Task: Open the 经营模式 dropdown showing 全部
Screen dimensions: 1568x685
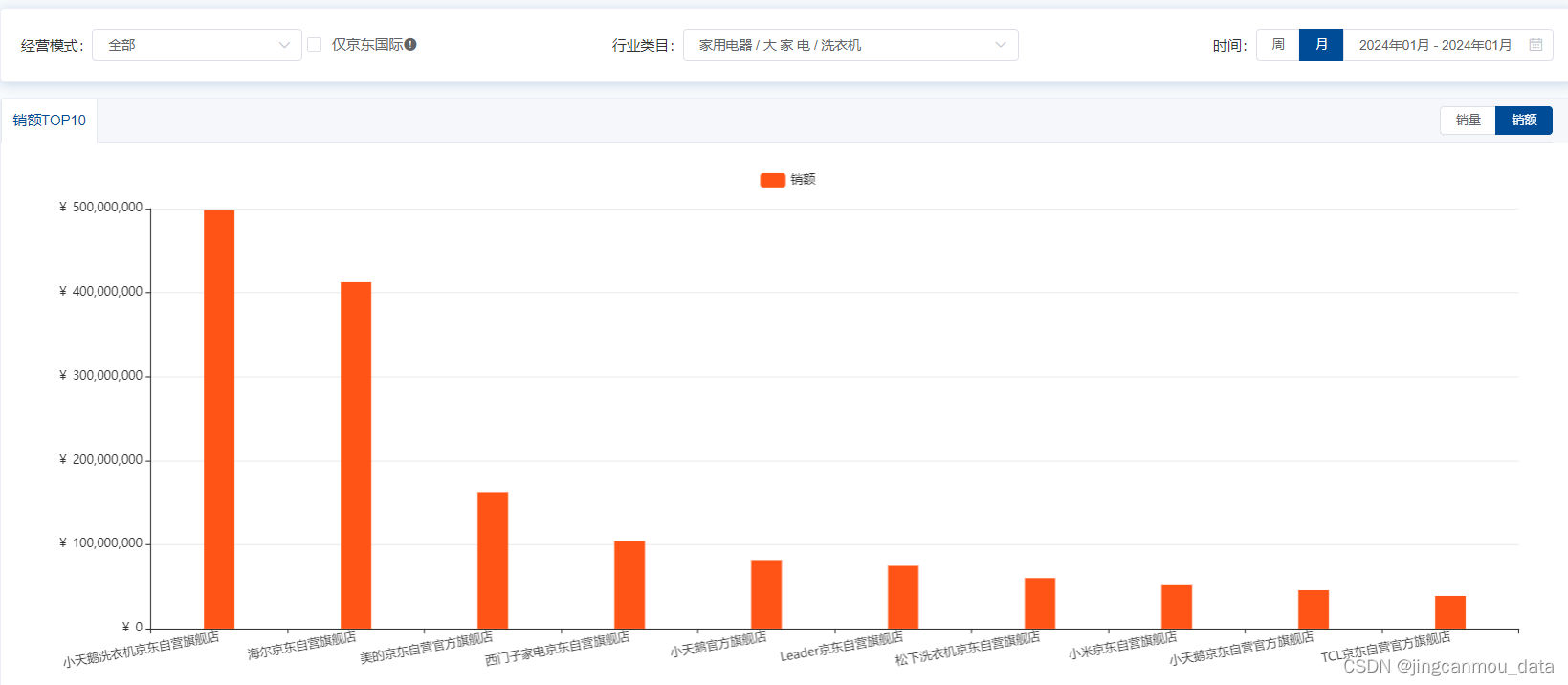Action: (x=197, y=45)
